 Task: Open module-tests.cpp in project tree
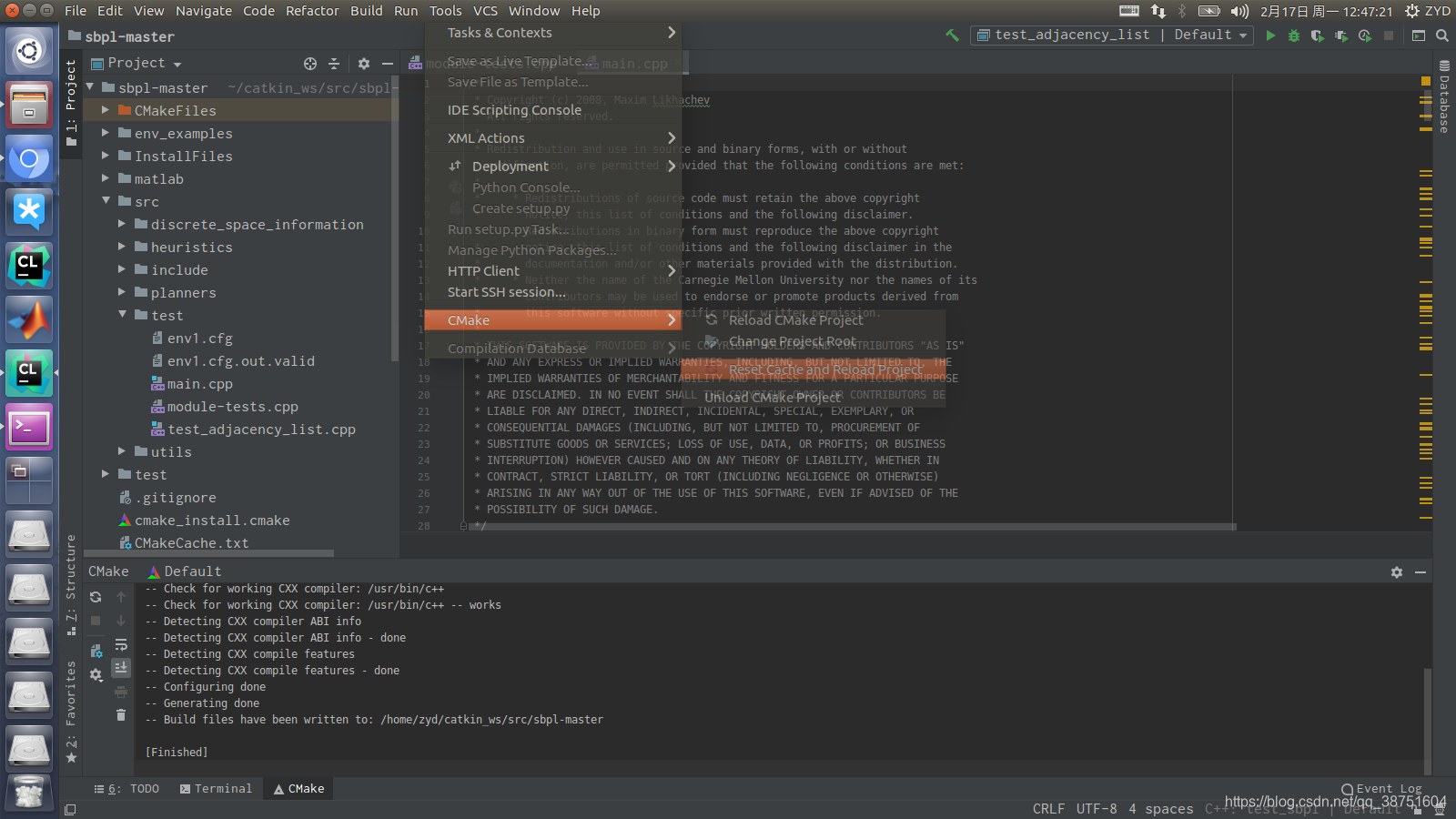pos(232,407)
